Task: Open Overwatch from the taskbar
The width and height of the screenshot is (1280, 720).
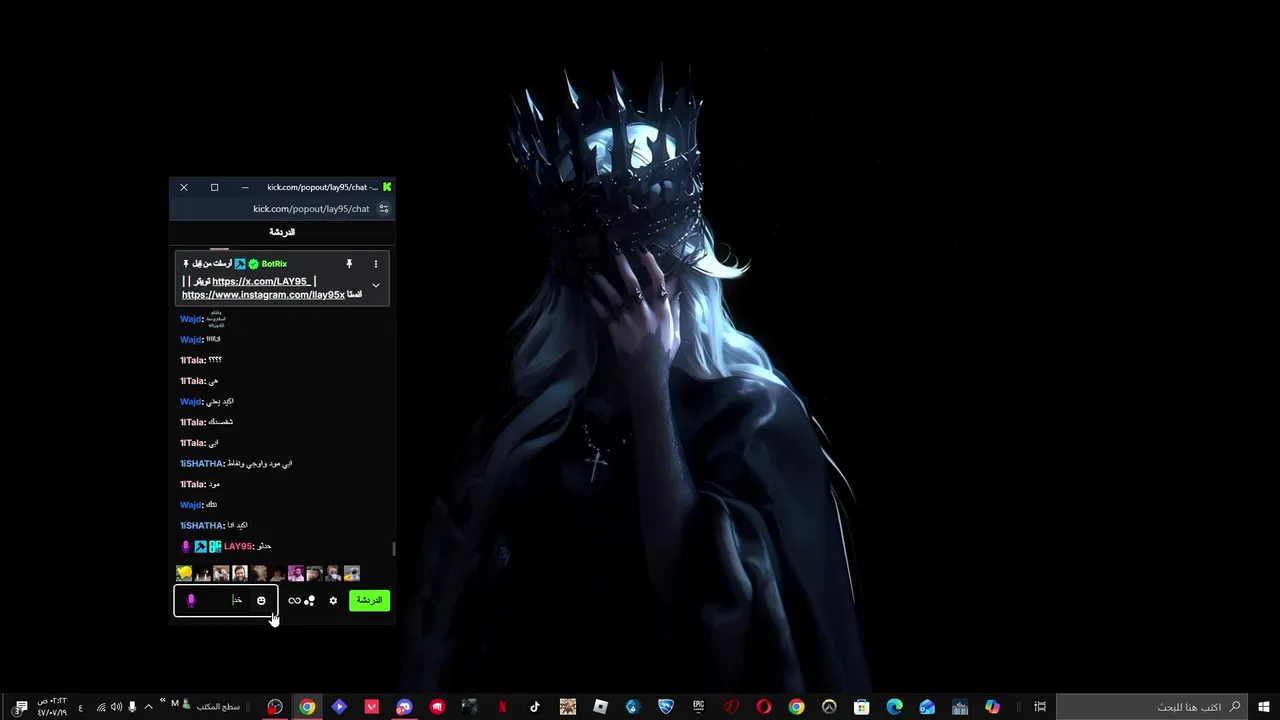Action: pyautogui.click(x=829, y=707)
